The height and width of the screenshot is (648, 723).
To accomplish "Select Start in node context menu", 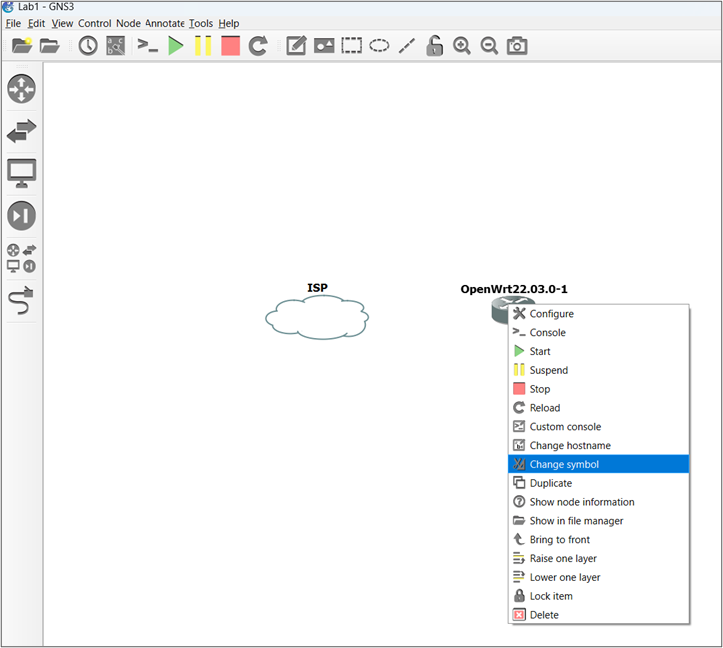I will coord(599,351).
